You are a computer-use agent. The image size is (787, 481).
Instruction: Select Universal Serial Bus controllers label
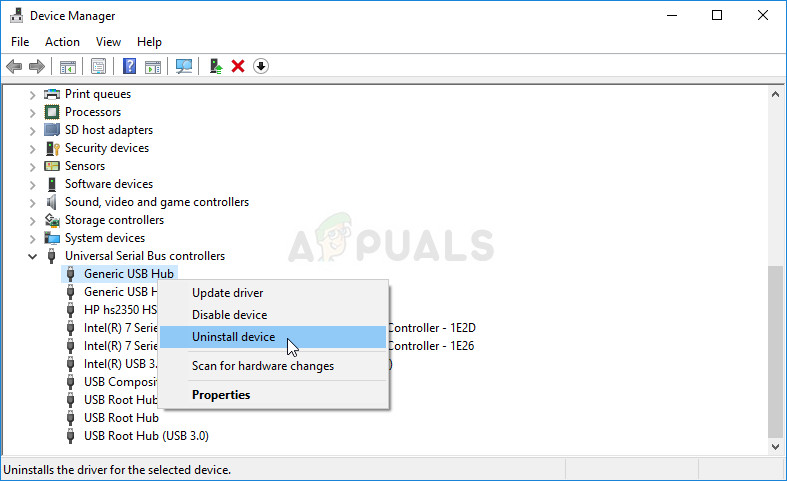point(145,256)
